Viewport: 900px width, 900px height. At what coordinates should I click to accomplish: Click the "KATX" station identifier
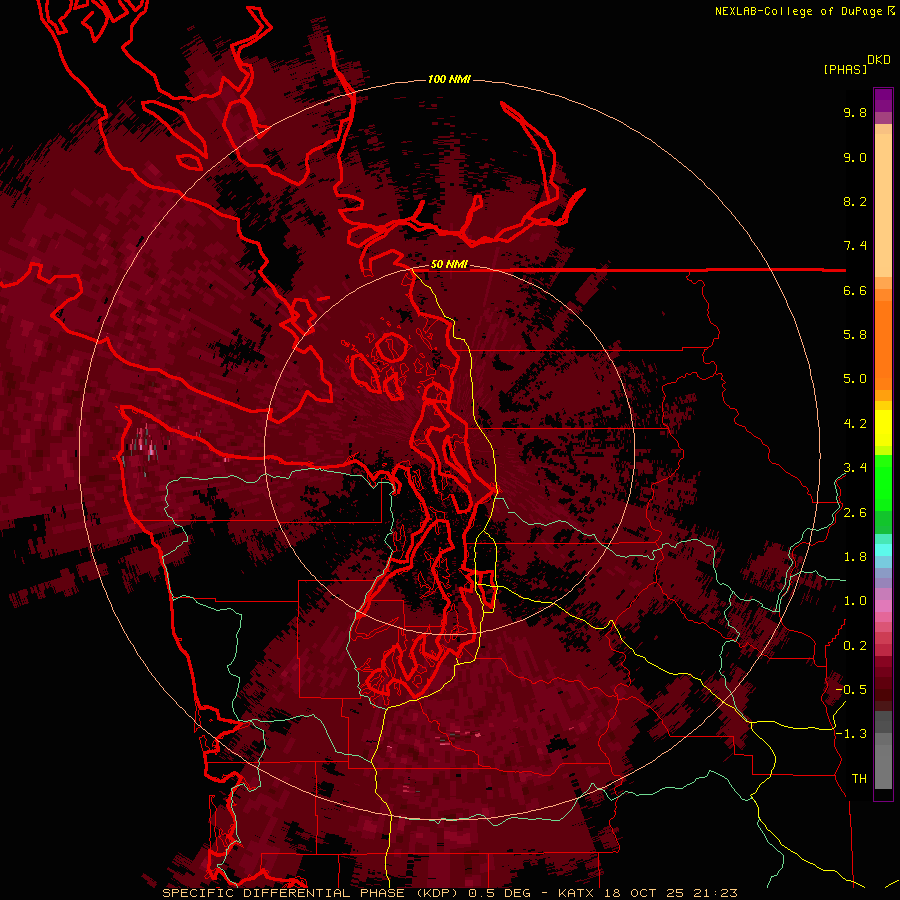pos(577,893)
